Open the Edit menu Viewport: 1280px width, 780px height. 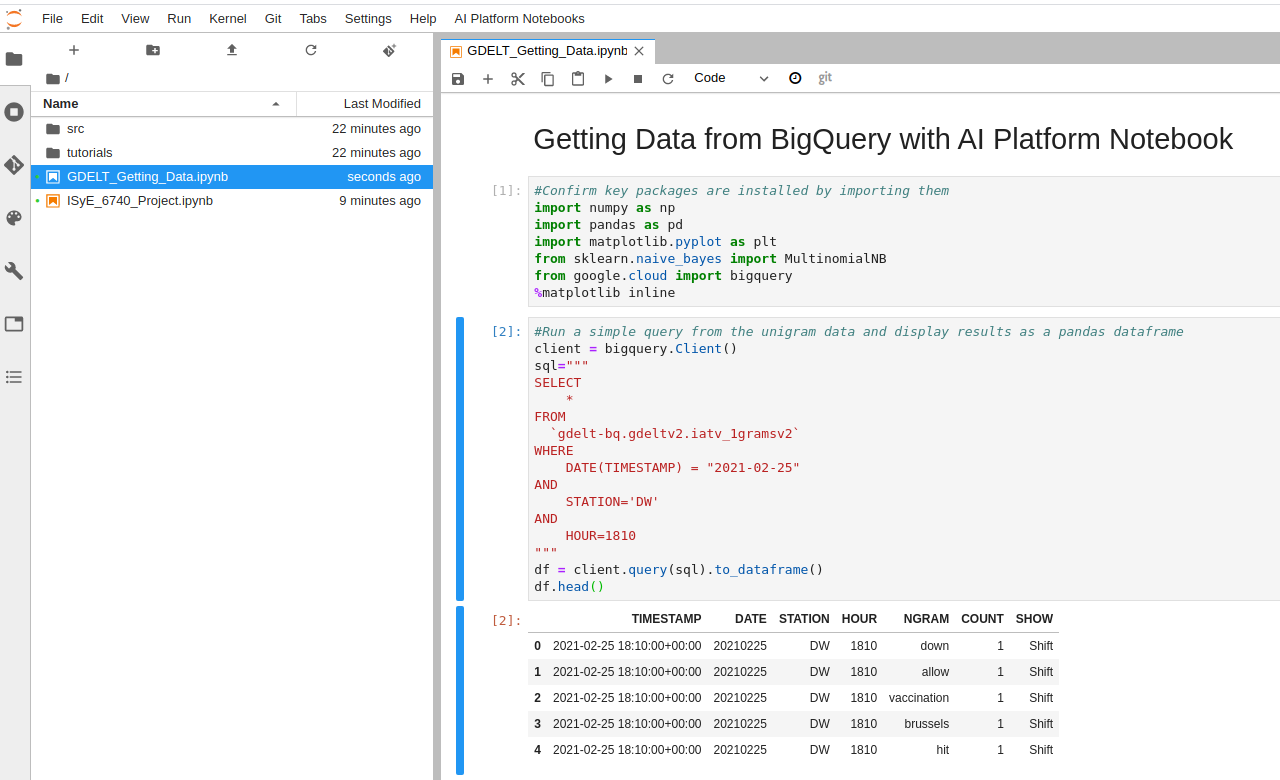tap(92, 18)
